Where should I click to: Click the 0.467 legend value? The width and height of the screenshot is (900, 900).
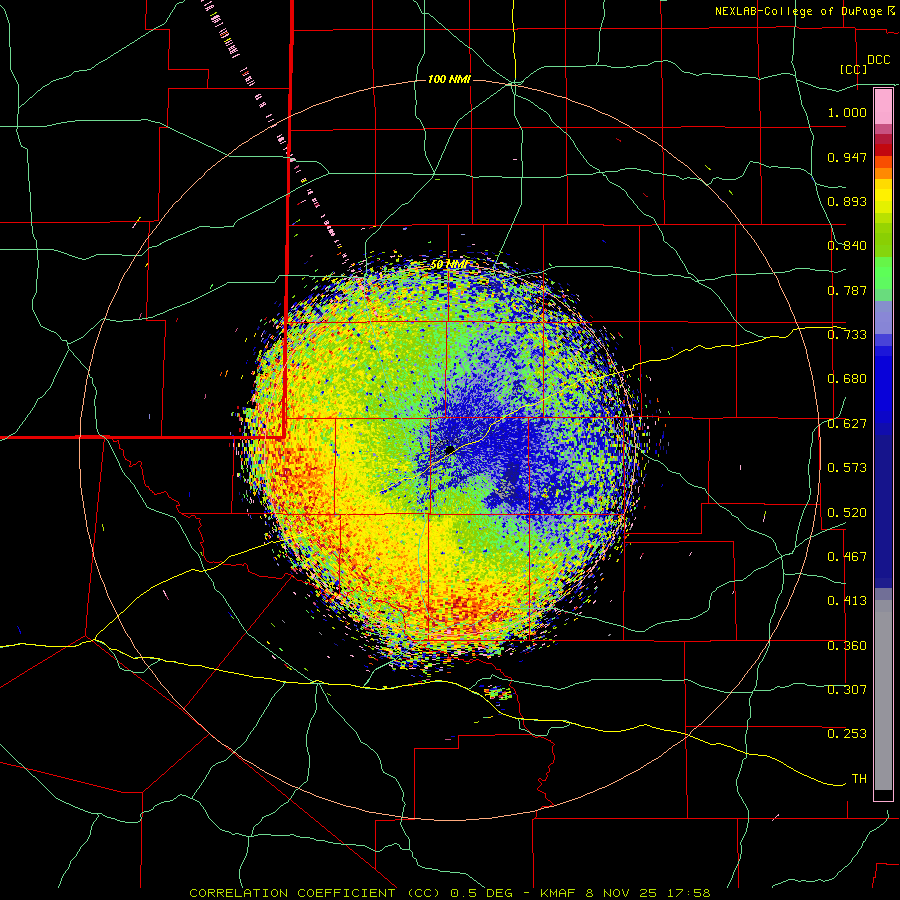pos(847,557)
